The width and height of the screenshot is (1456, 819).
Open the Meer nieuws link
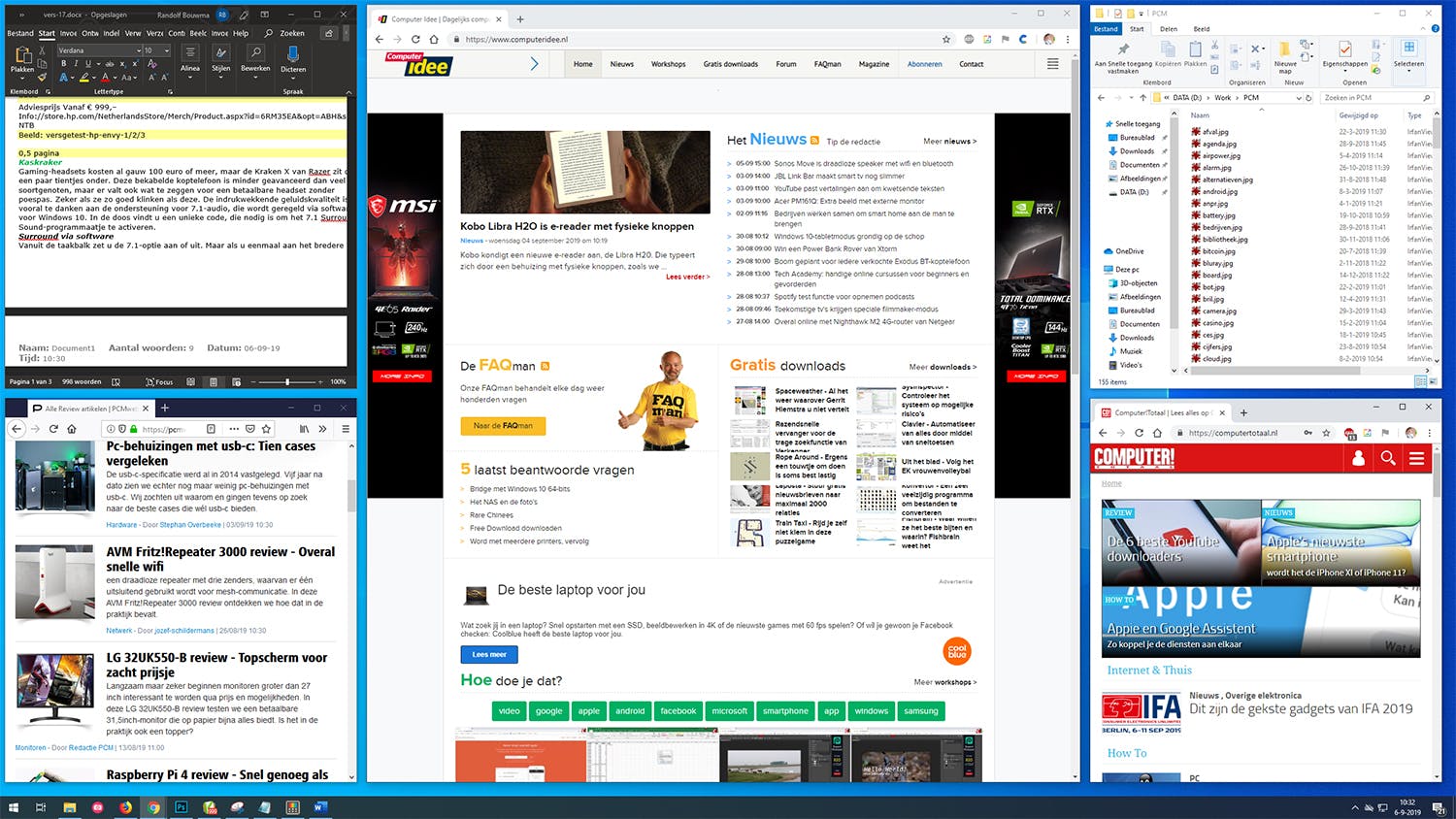click(x=949, y=142)
